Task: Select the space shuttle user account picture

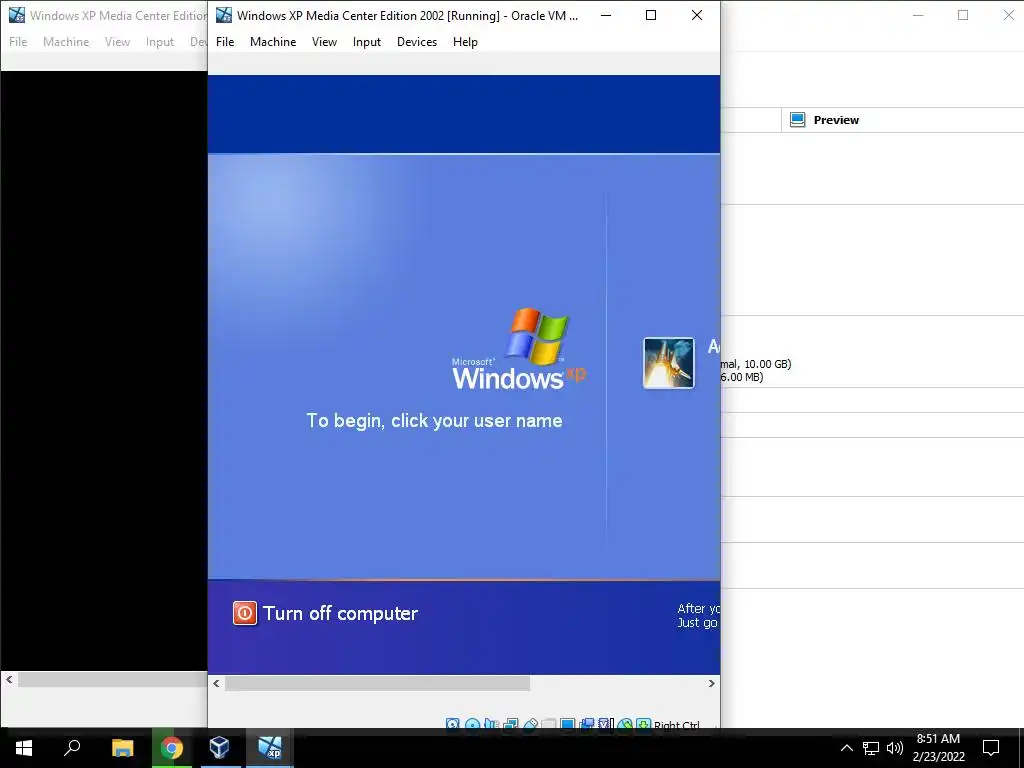Action: [668, 363]
